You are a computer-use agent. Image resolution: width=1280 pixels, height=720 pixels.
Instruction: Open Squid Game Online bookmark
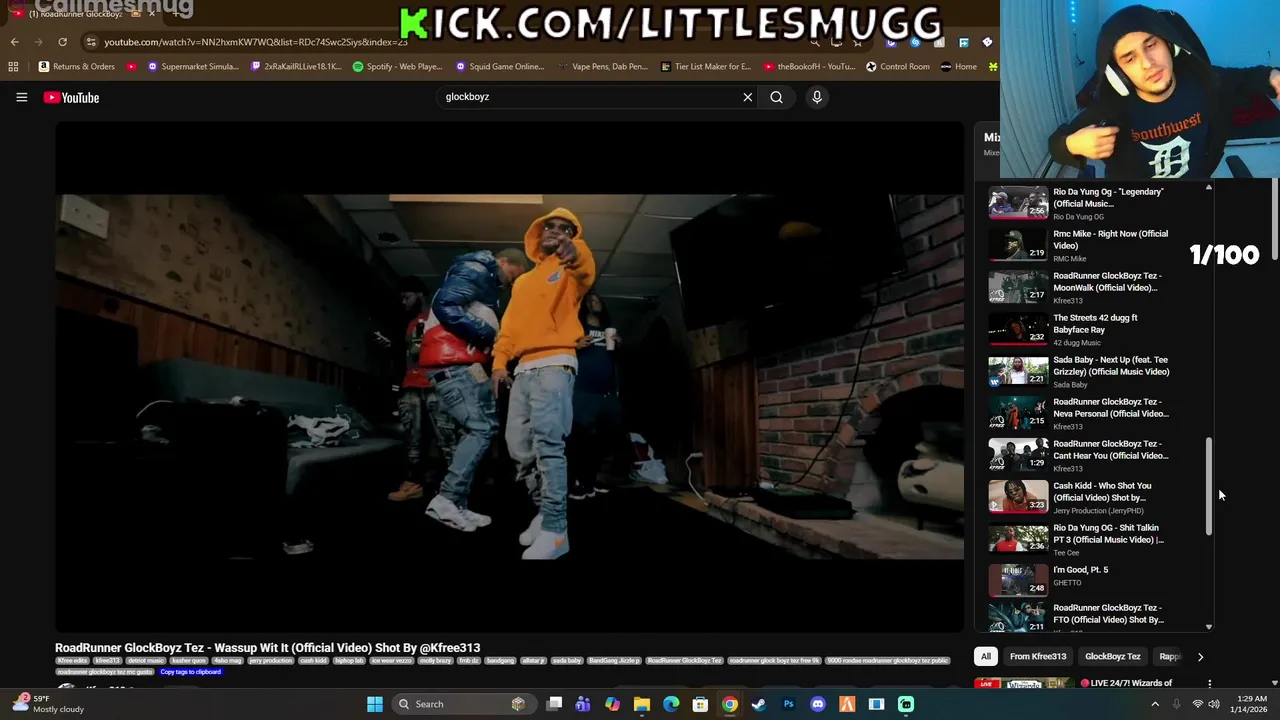click(x=500, y=67)
